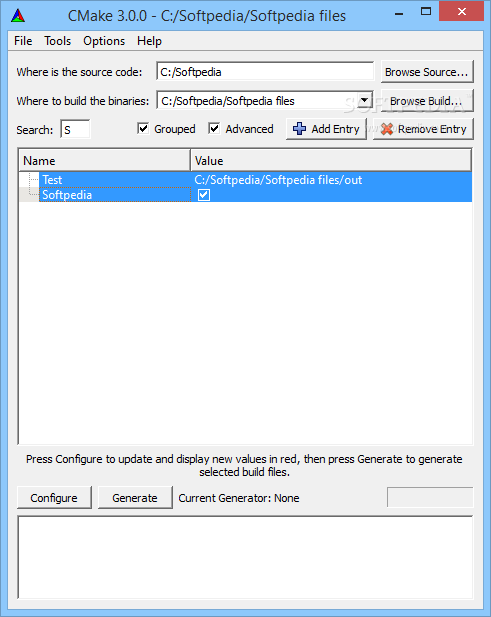Uncheck the Softpedia entry value checkbox
The height and width of the screenshot is (617, 491).
(204, 195)
